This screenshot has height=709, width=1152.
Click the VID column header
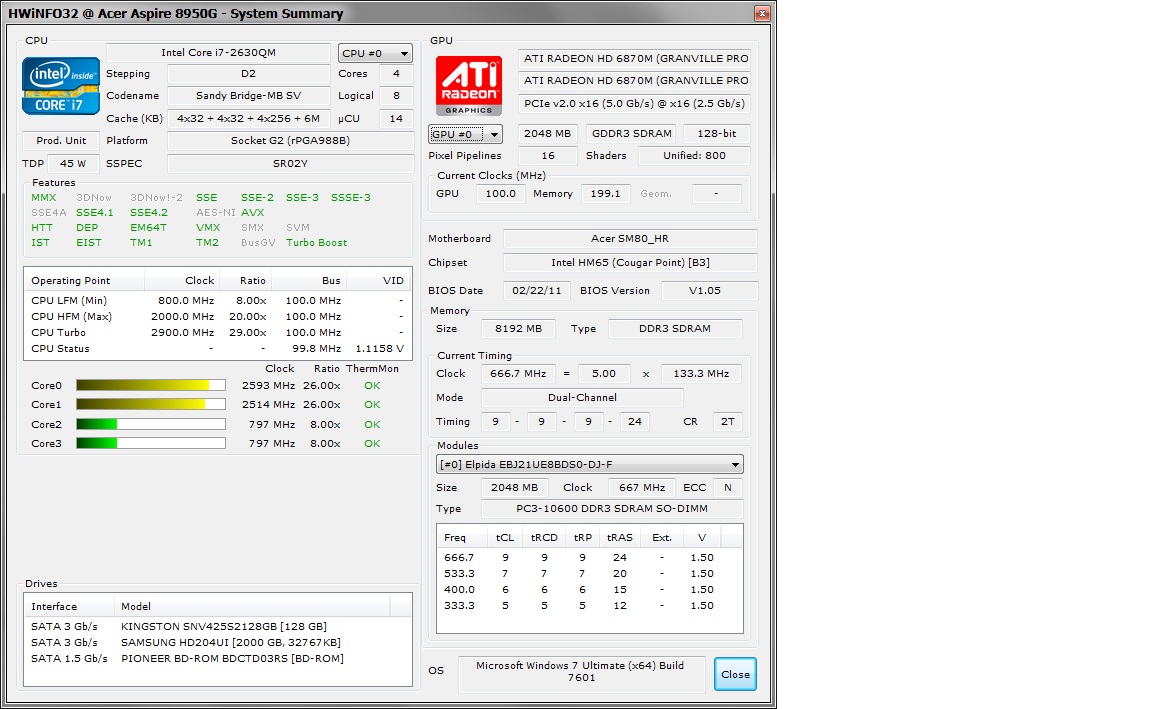[378, 281]
